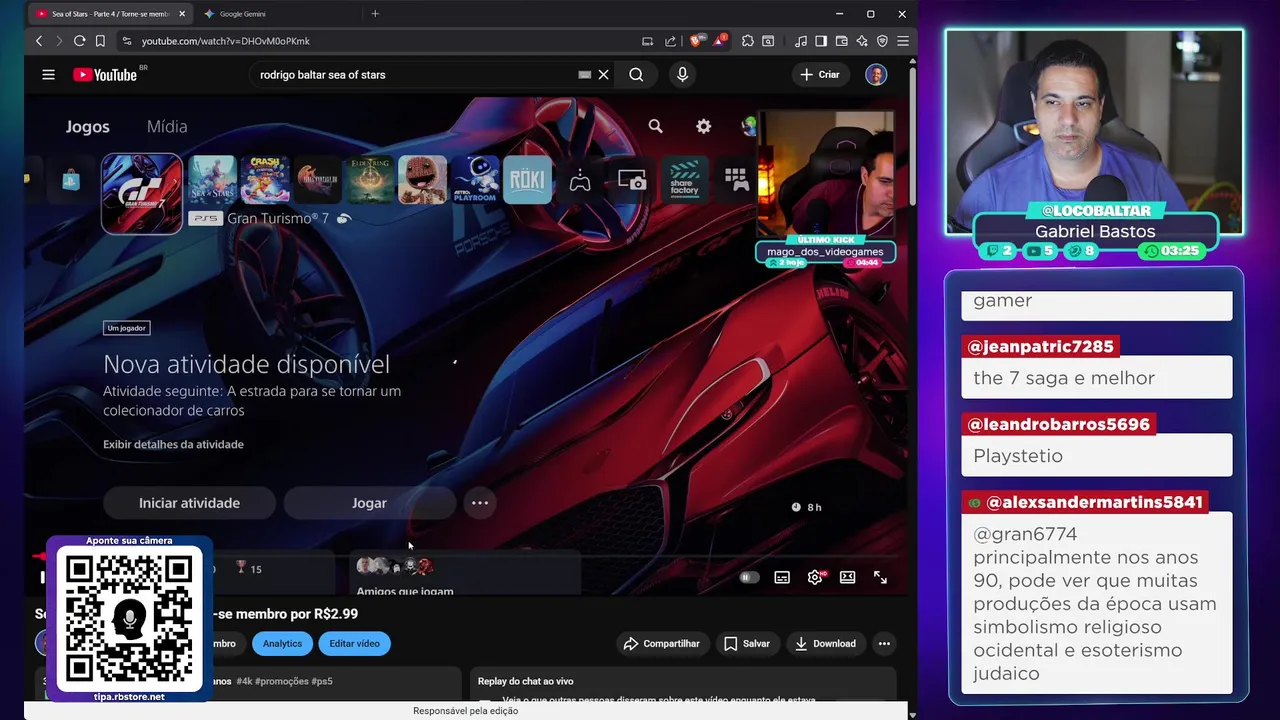Click the PS5 search magnifier icon
This screenshot has height=720, width=1280.
click(655, 126)
